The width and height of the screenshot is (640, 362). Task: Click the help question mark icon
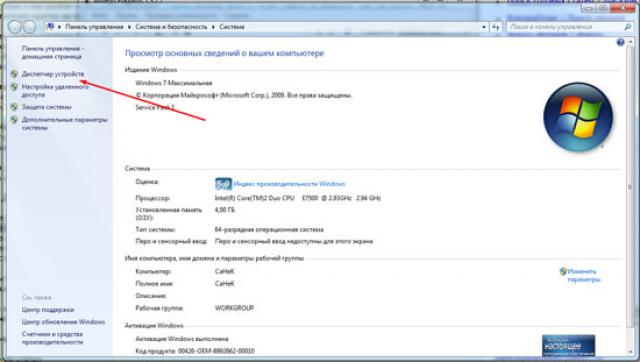pyautogui.click(x=620, y=42)
